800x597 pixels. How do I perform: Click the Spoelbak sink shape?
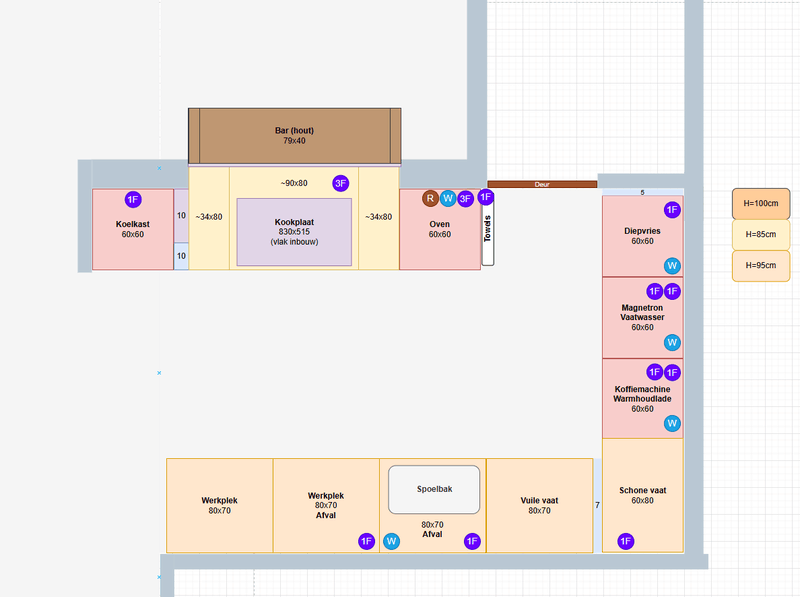point(434,489)
